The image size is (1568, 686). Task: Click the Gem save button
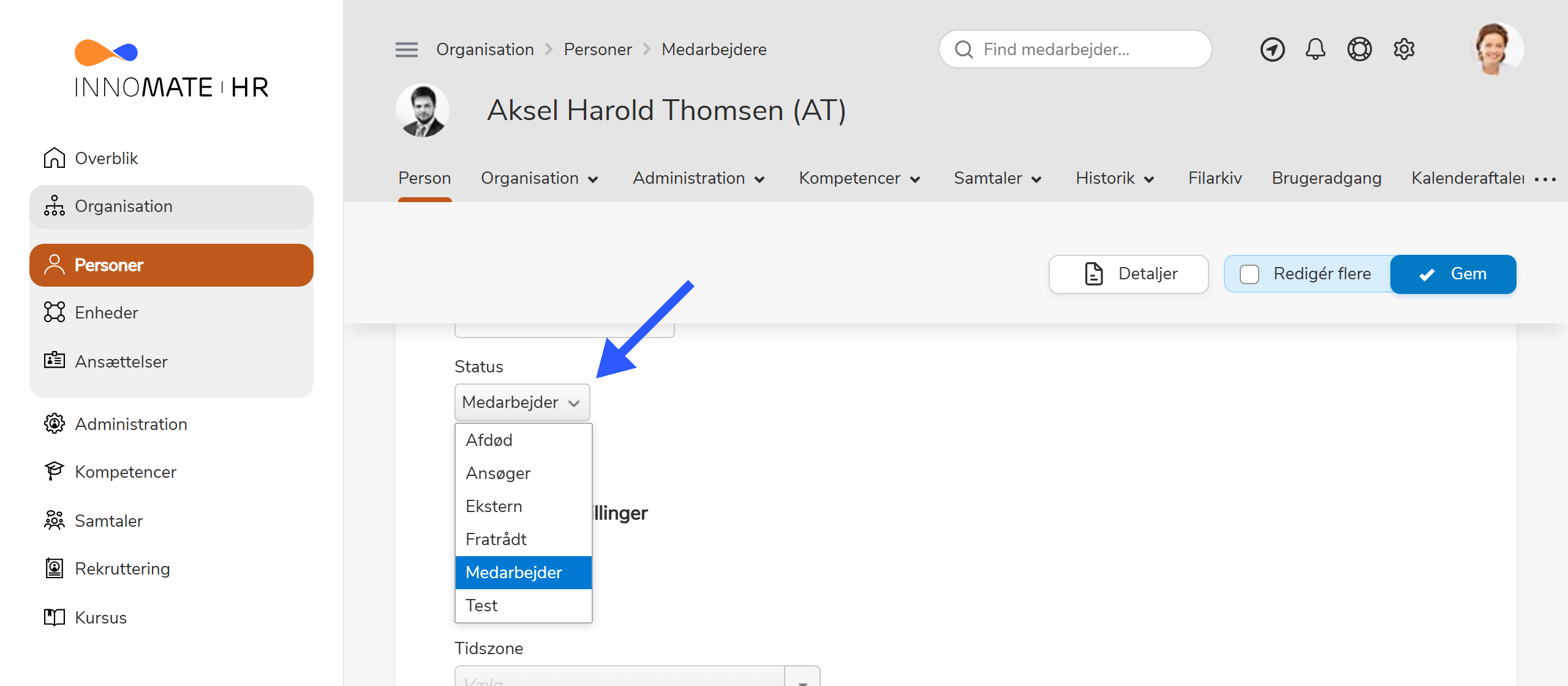[x=1453, y=274]
